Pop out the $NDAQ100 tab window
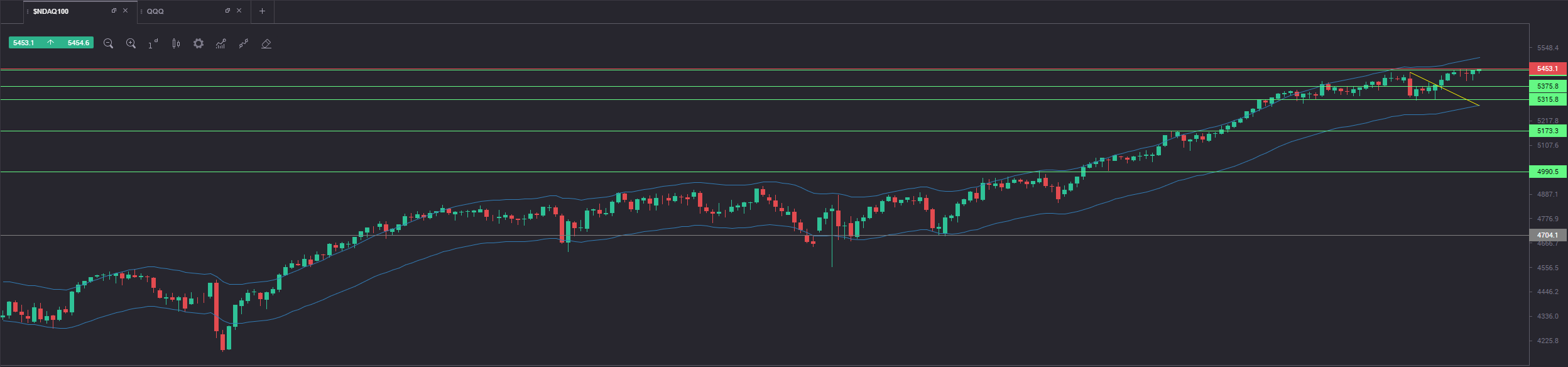Screen dimensions: 1568x367 pos(114,11)
